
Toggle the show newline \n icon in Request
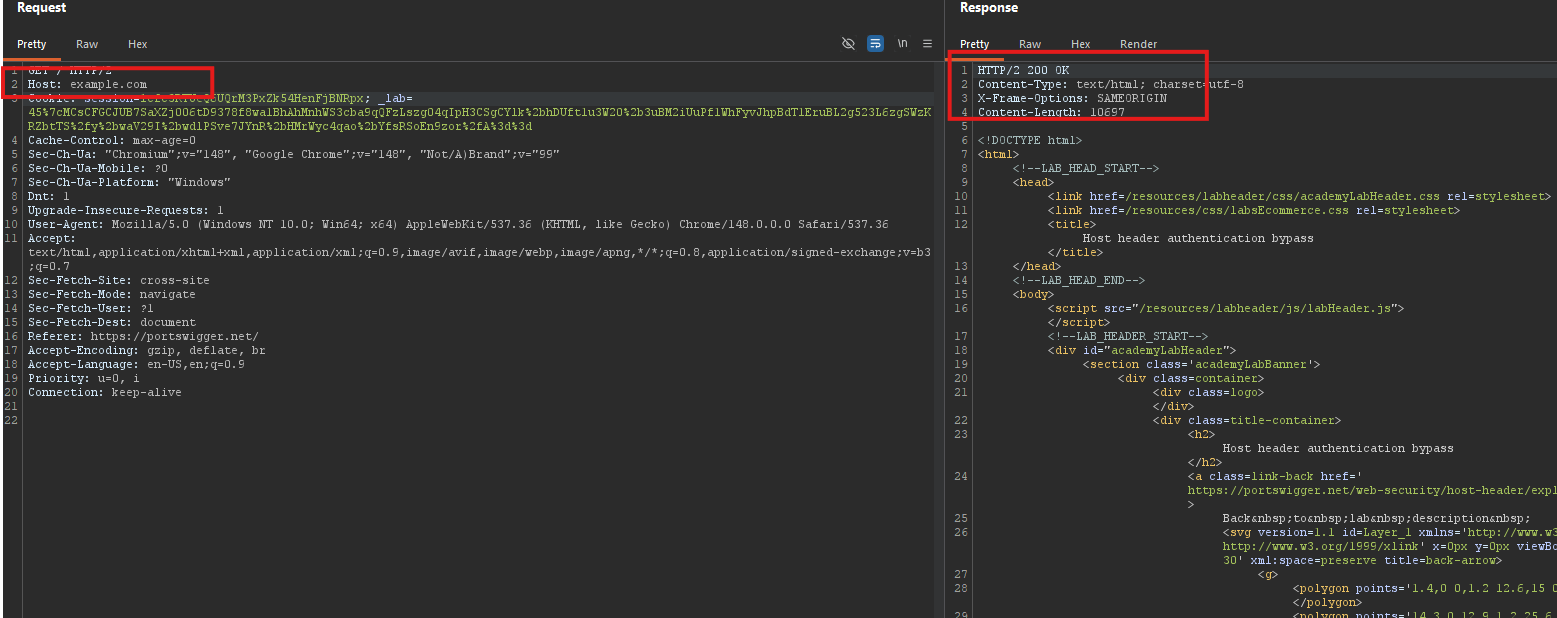coord(902,44)
